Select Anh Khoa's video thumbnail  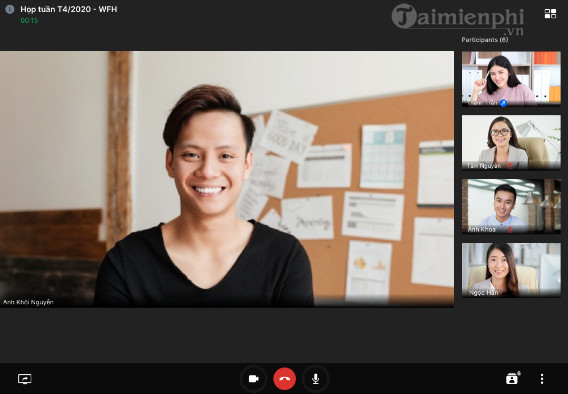click(511, 206)
